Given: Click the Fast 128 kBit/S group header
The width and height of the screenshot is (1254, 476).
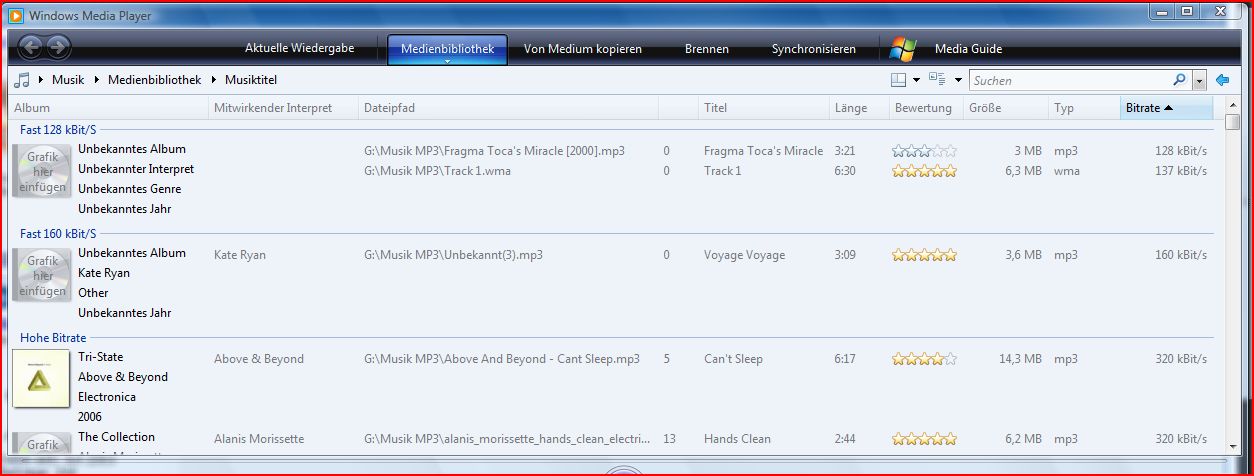Looking at the screenshot, I should point(58,130).
